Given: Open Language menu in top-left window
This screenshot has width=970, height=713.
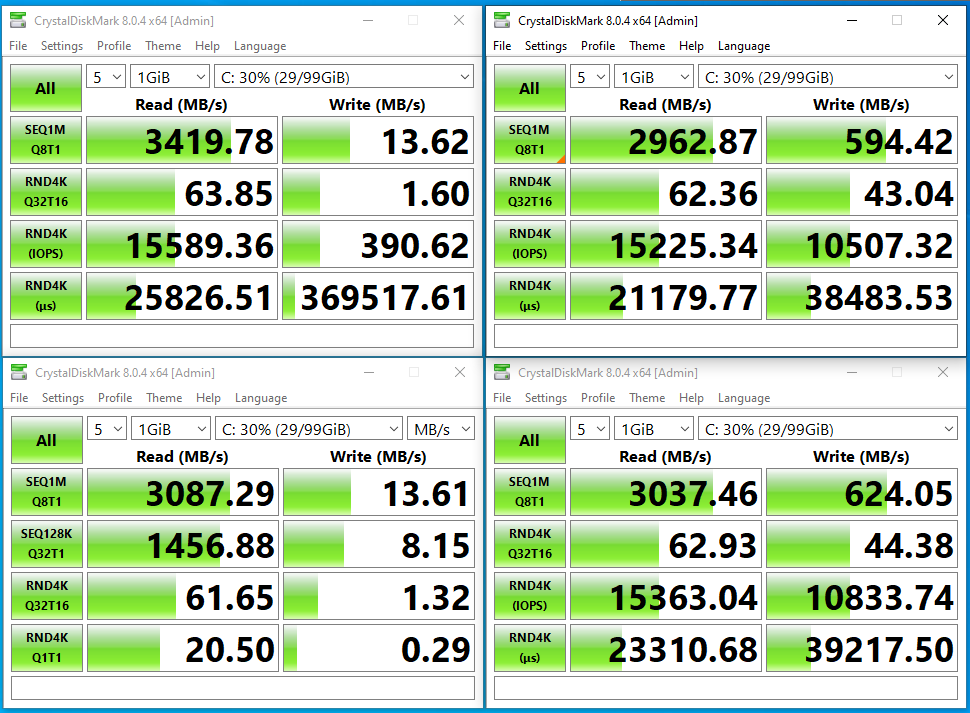Looking at the screenshot, I should click(x=260, y=46).
